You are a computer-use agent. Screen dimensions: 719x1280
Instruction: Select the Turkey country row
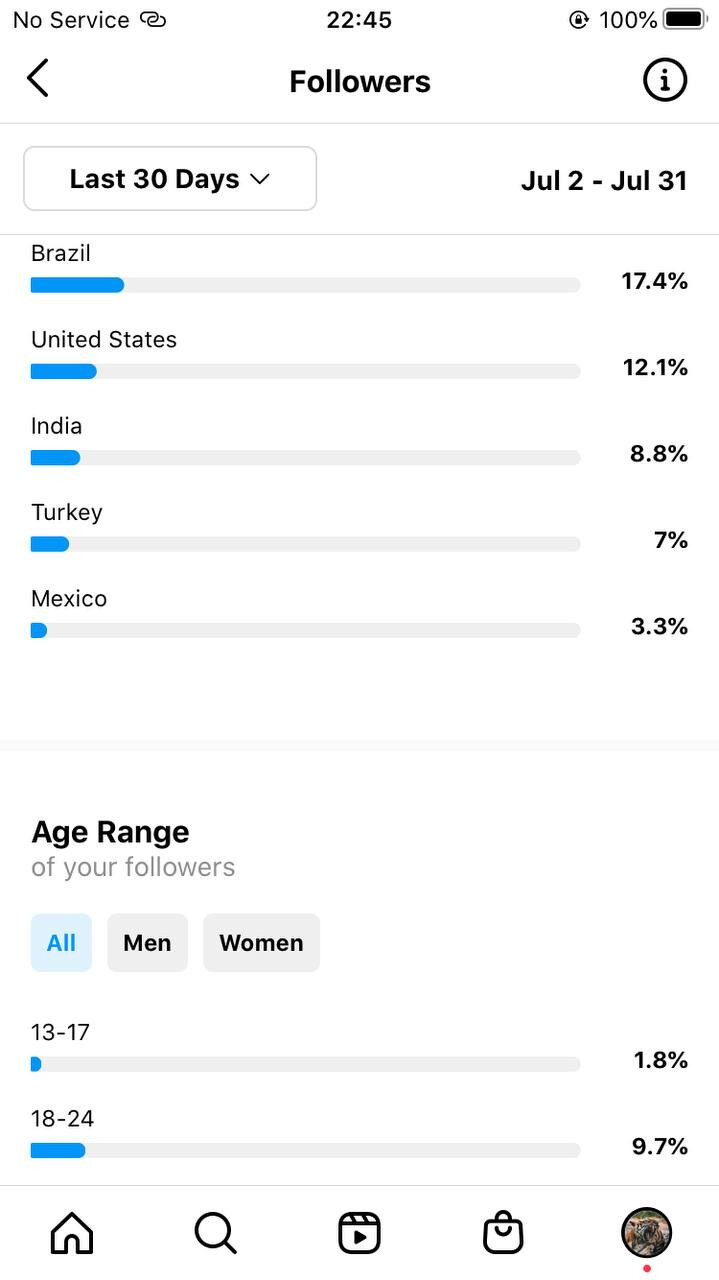tap(359, 528)
